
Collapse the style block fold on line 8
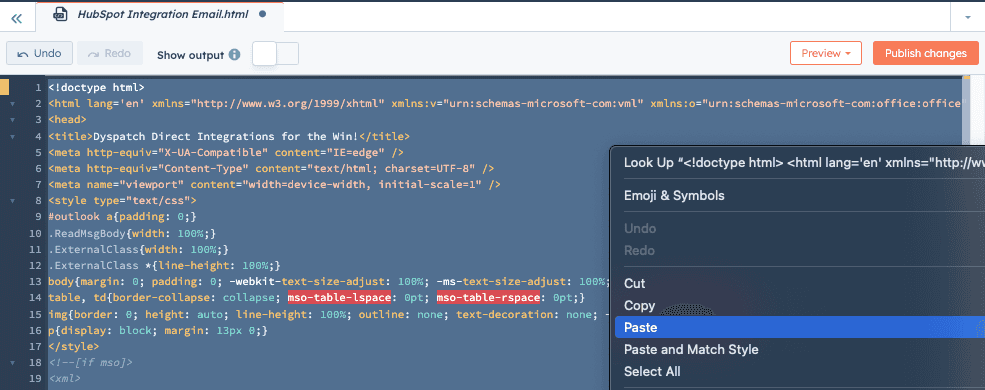pyautogui.click(x=13, y=201)
